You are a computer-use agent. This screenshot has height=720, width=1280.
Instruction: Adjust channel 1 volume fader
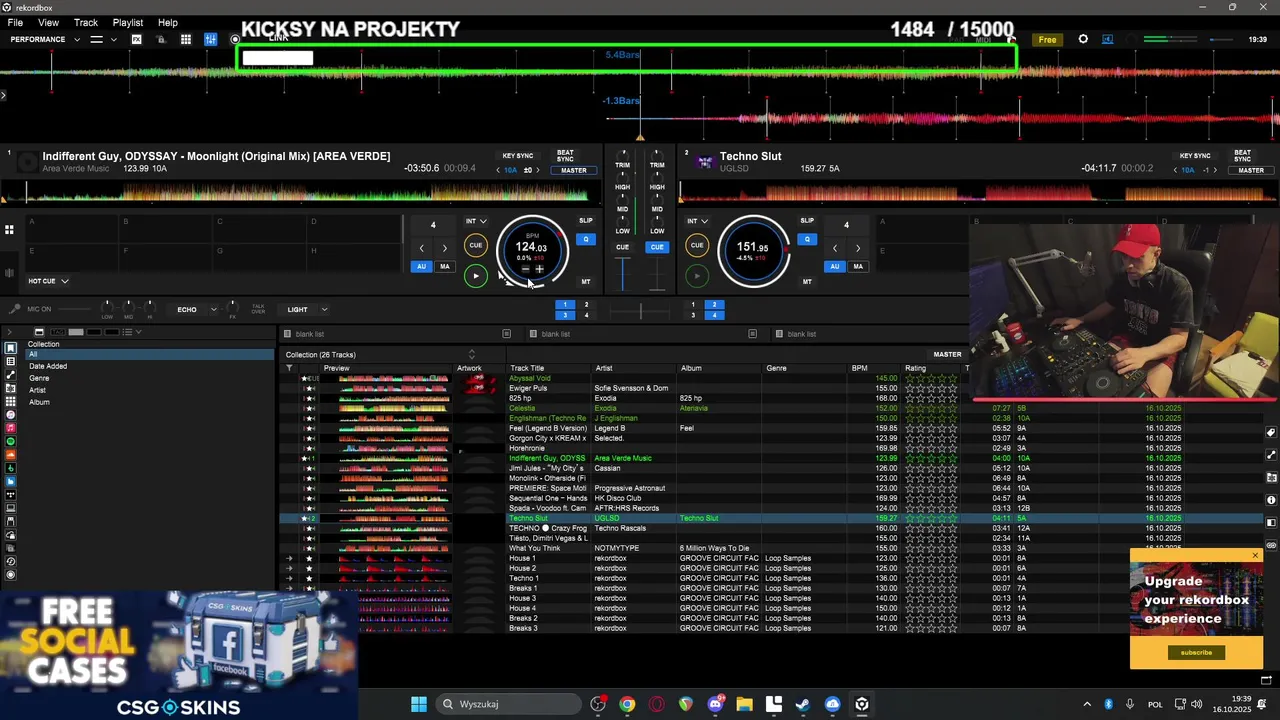point(623,275)
